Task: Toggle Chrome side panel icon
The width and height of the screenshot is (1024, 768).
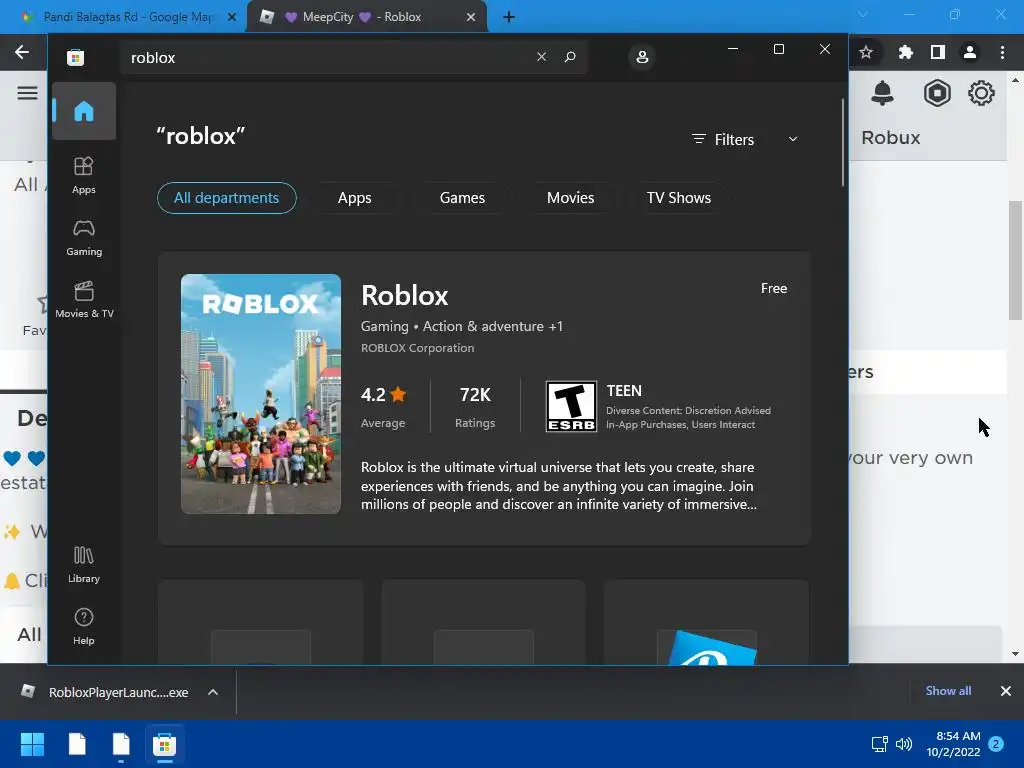Action: point(938,52)
